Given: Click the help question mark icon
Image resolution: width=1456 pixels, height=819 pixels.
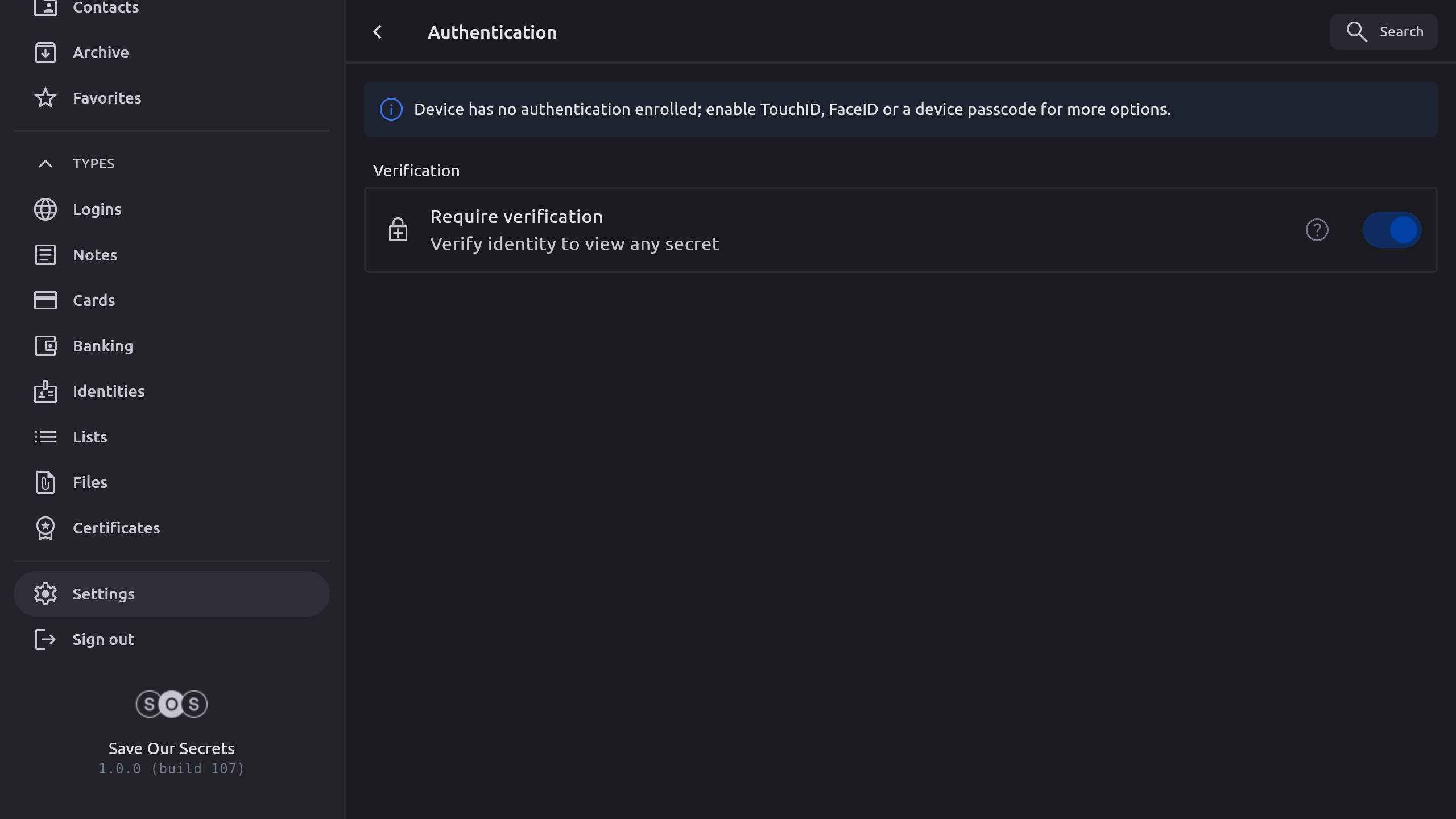Looking at the screenshot, I should [x=1317, y=230].
